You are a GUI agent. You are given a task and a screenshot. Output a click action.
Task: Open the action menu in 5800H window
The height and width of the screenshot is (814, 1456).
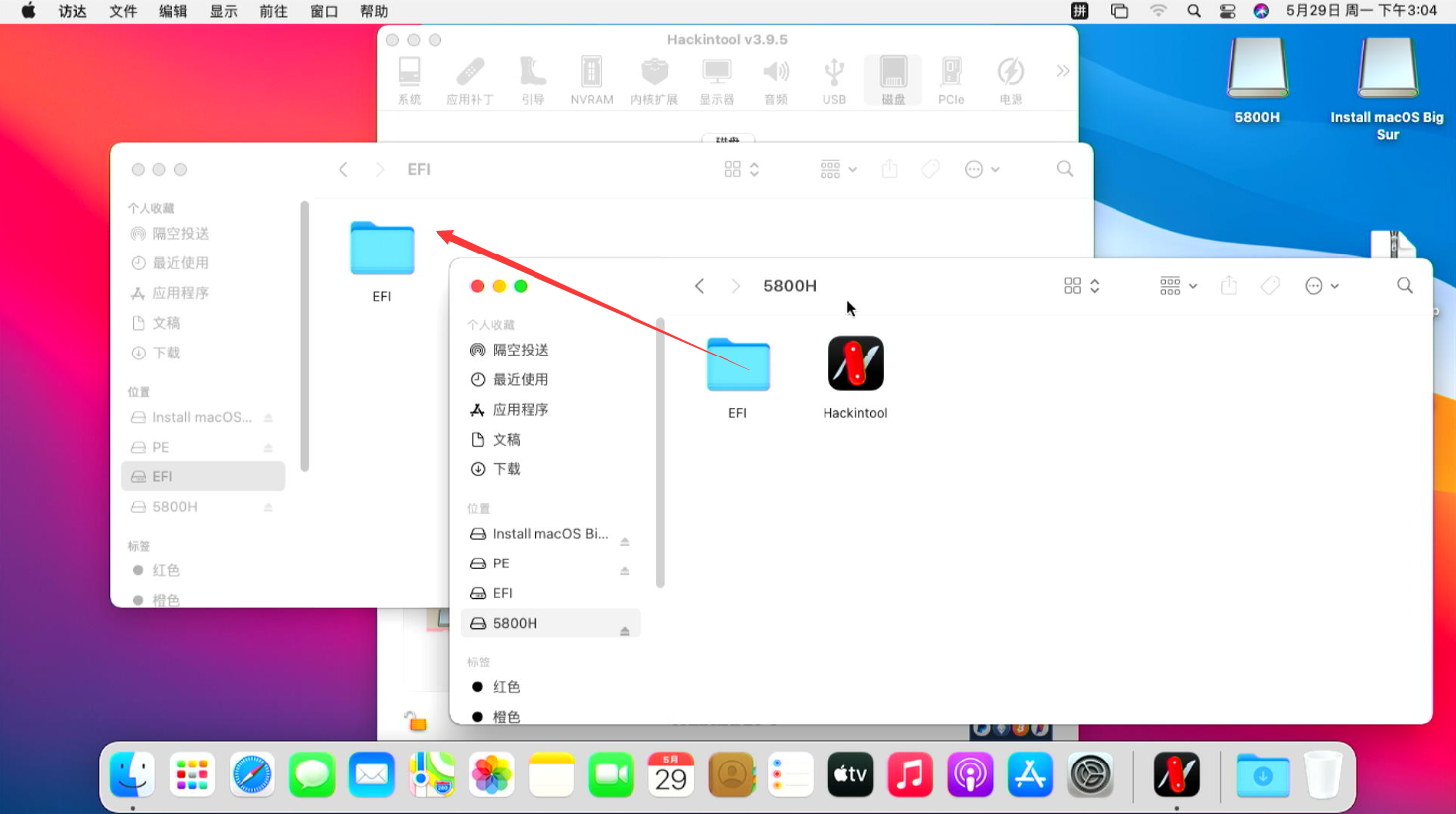[1321, 286]
